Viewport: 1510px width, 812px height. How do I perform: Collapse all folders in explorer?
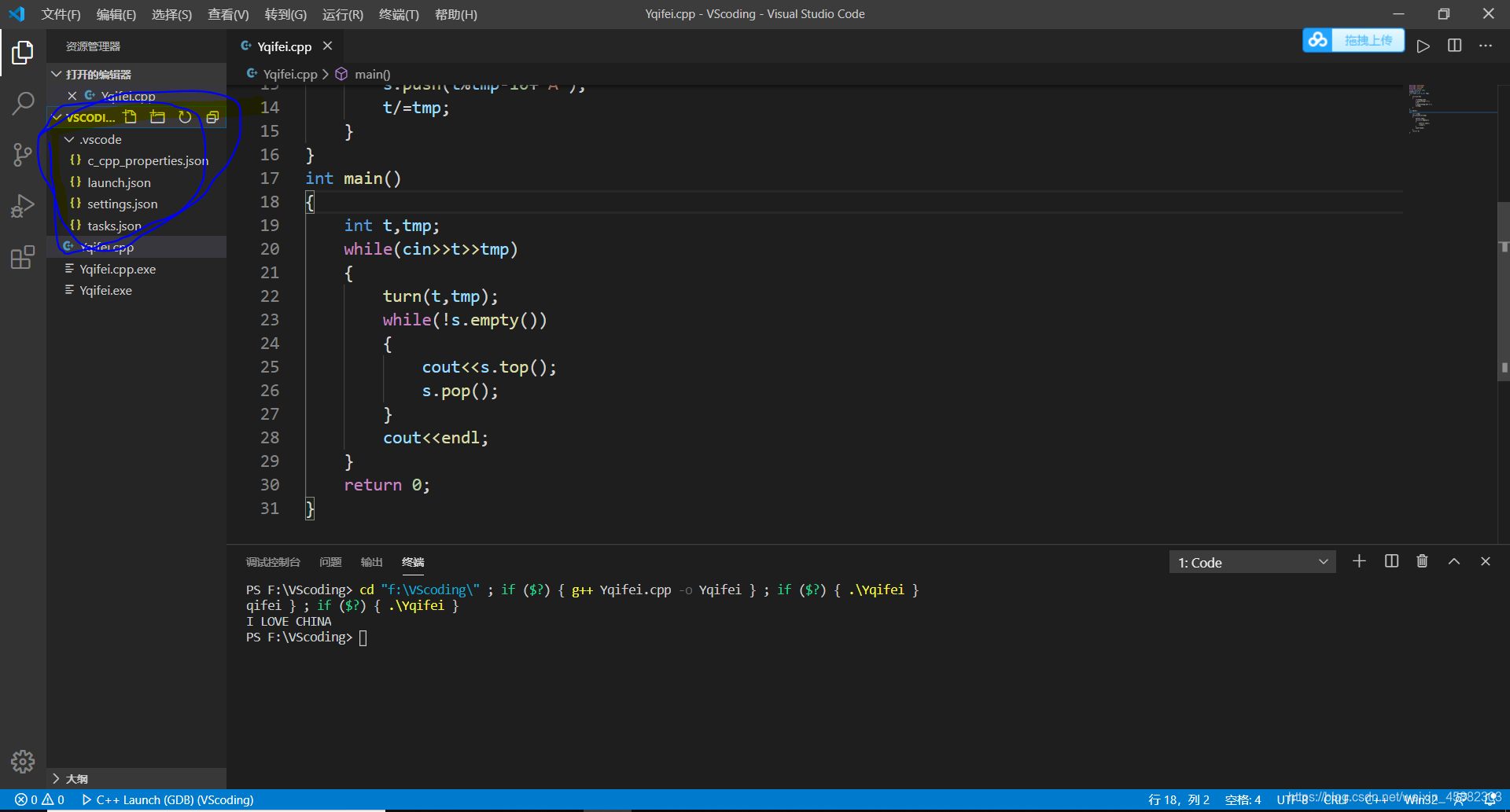(x=212, y=117)
